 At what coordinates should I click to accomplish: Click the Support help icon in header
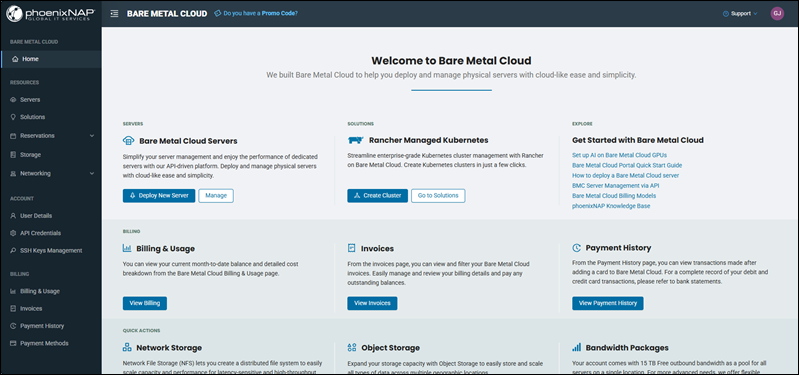pos(726,14)
